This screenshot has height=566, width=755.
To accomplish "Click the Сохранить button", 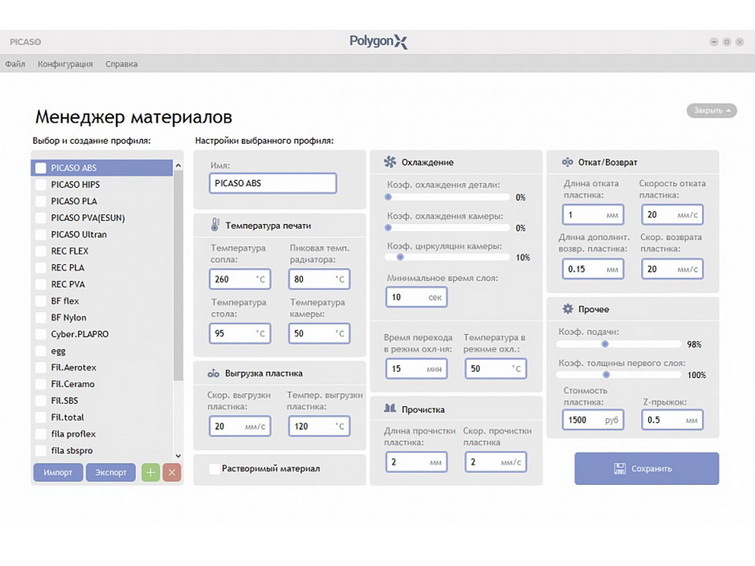I will [646, 468].
